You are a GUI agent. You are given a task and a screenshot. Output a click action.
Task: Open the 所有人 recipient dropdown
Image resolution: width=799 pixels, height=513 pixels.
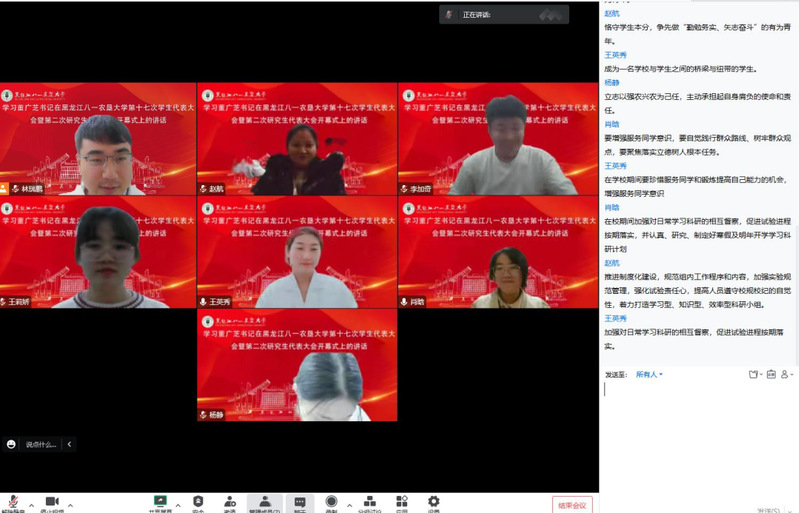click(x=649, y=374)
